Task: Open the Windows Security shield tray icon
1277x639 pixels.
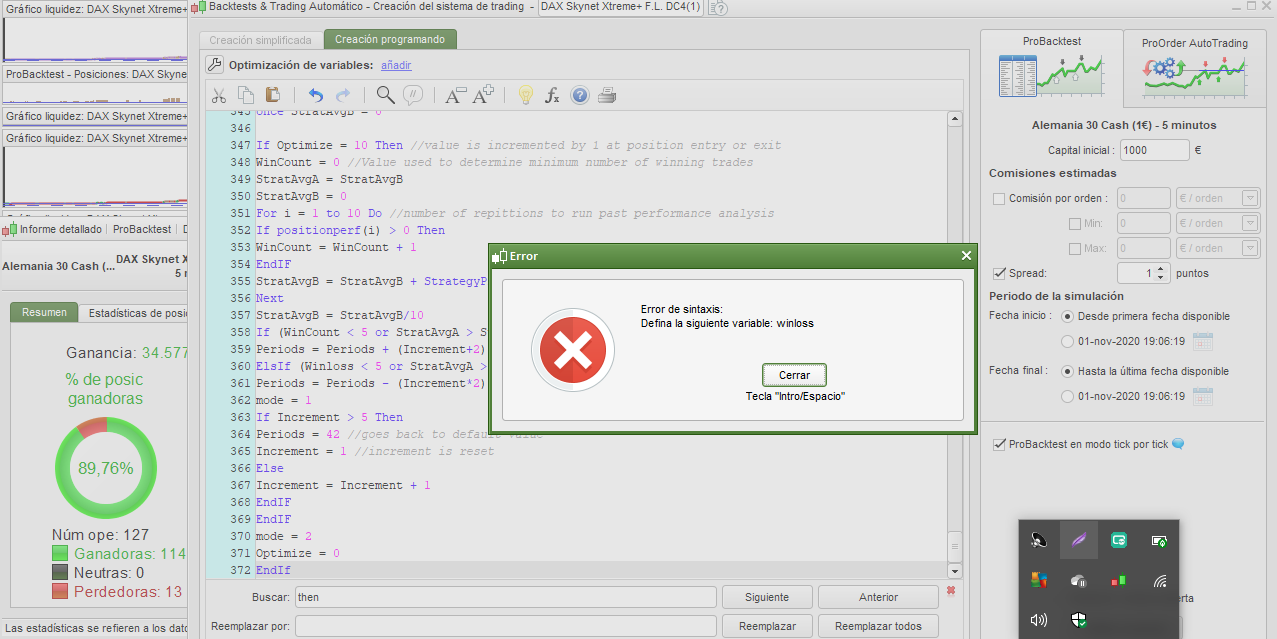Action: pyautogui.click(x=1079, y=620)
